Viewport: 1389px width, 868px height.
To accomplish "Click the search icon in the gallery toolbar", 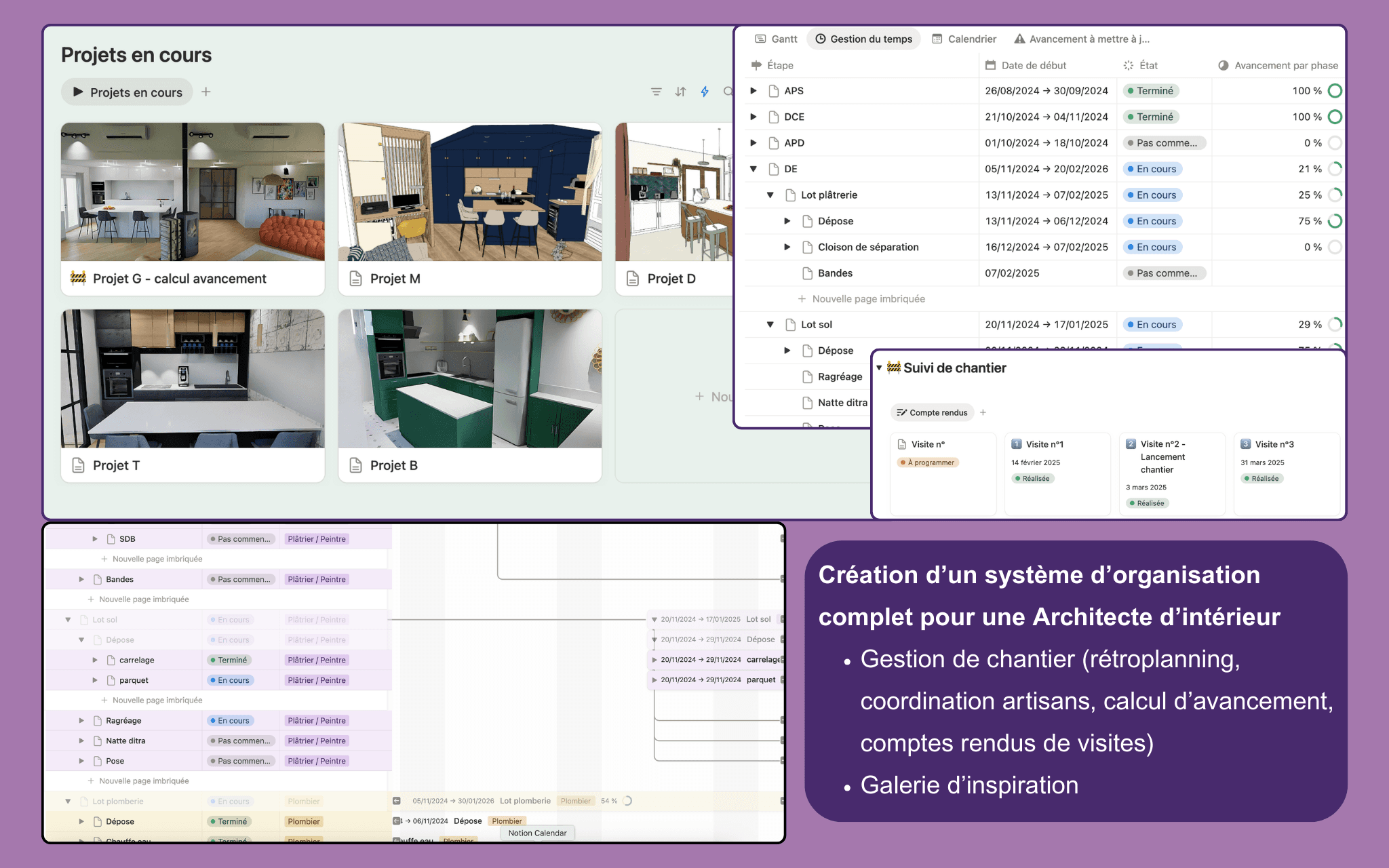I will 729,92.
